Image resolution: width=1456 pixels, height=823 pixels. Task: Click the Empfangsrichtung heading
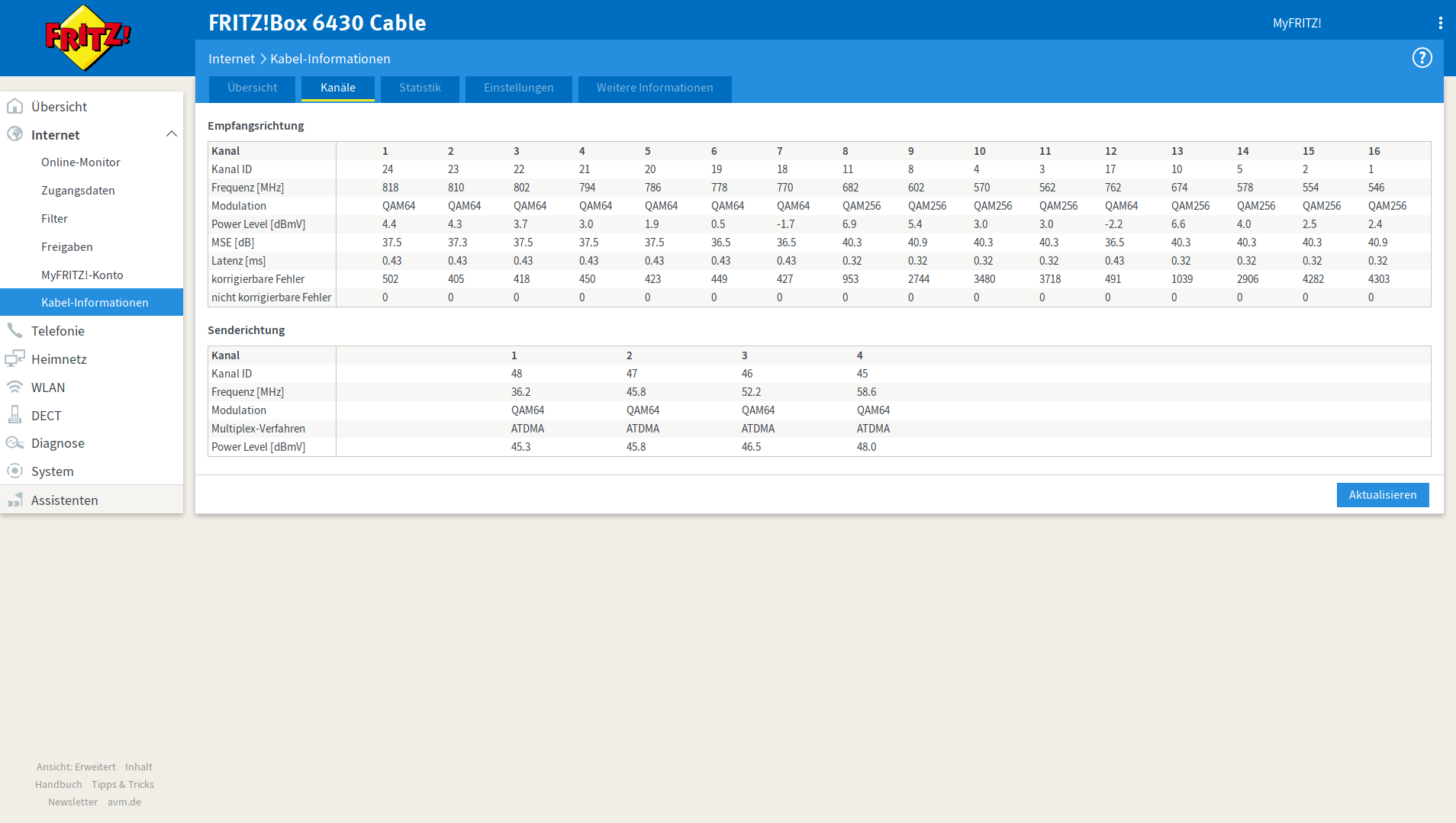[x=256, y=126]
